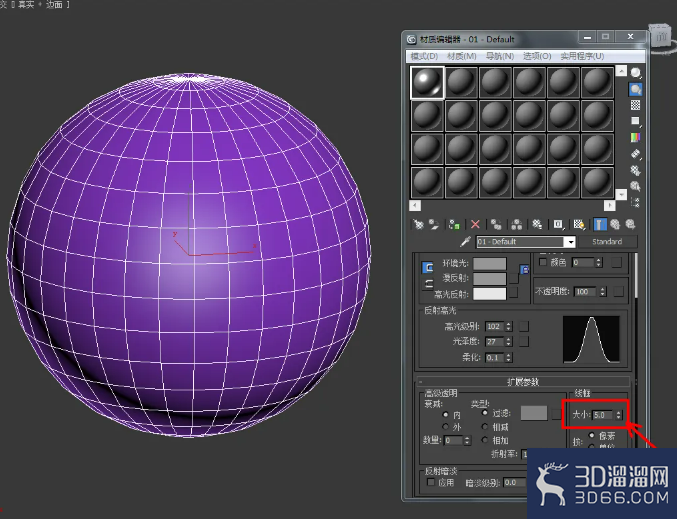The width and height of the screenshot is (677, 519).
Task: Click the 柔化 spinner arrows
Action: (x=509, y=358)
